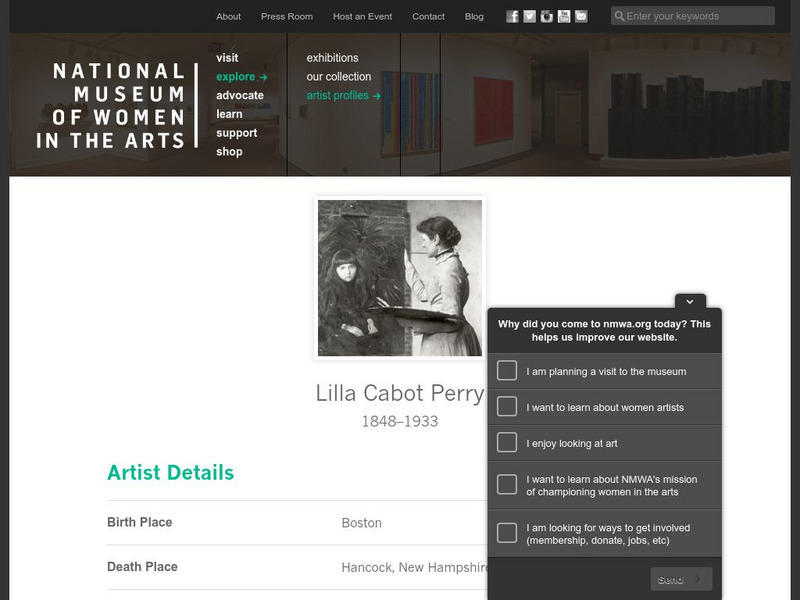800x600 pixels.
Task: Check "I am planning a visit" option
Action: pyautogui.click(x=507, y=371)
